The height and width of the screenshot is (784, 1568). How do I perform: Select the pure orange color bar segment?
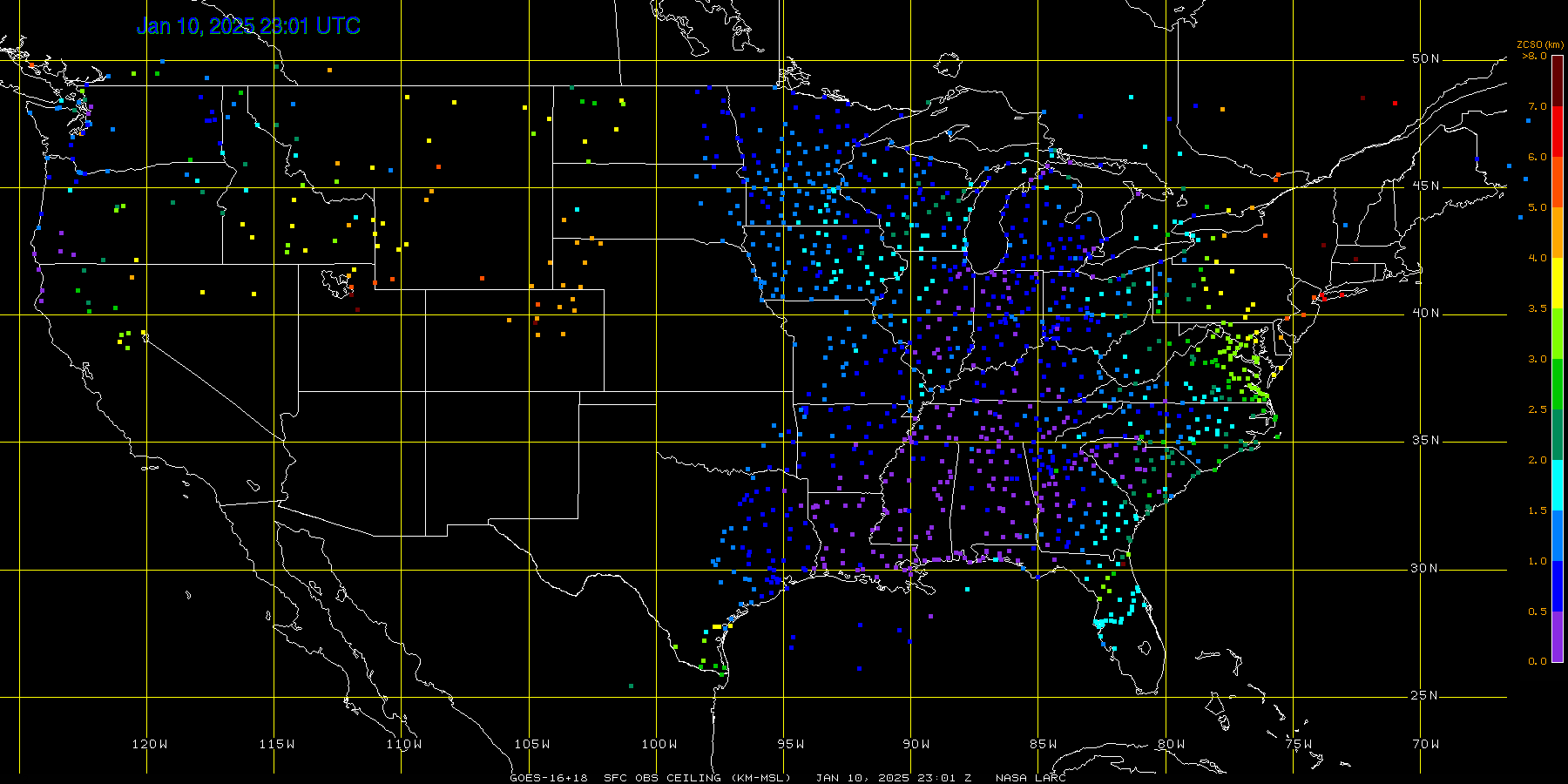pyautogui.click(x=1558, y=233)
